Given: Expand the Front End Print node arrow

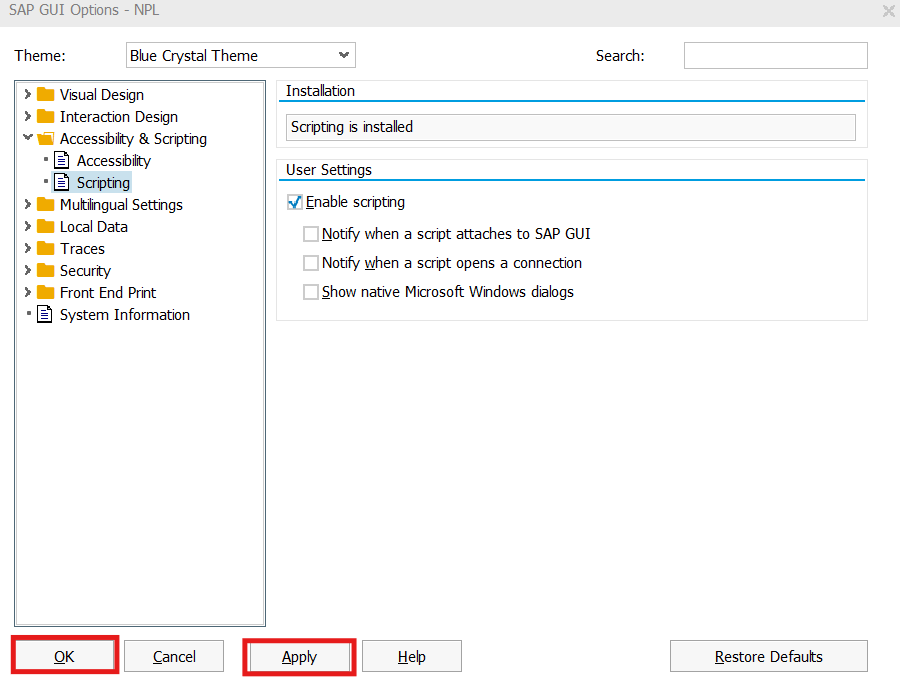Looking at the screenshot, I should click(x=27, y=292).
